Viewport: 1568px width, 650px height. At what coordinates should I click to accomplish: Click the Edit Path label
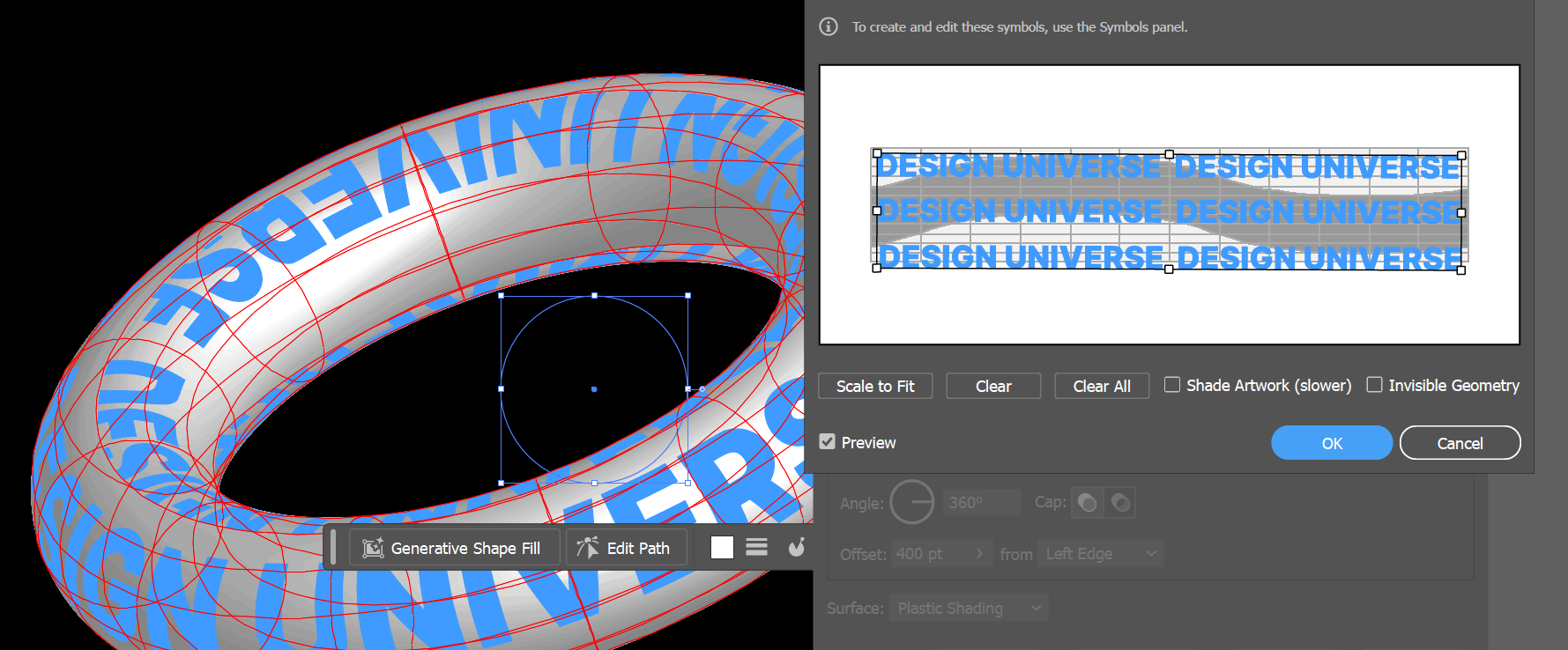(638, 548)
